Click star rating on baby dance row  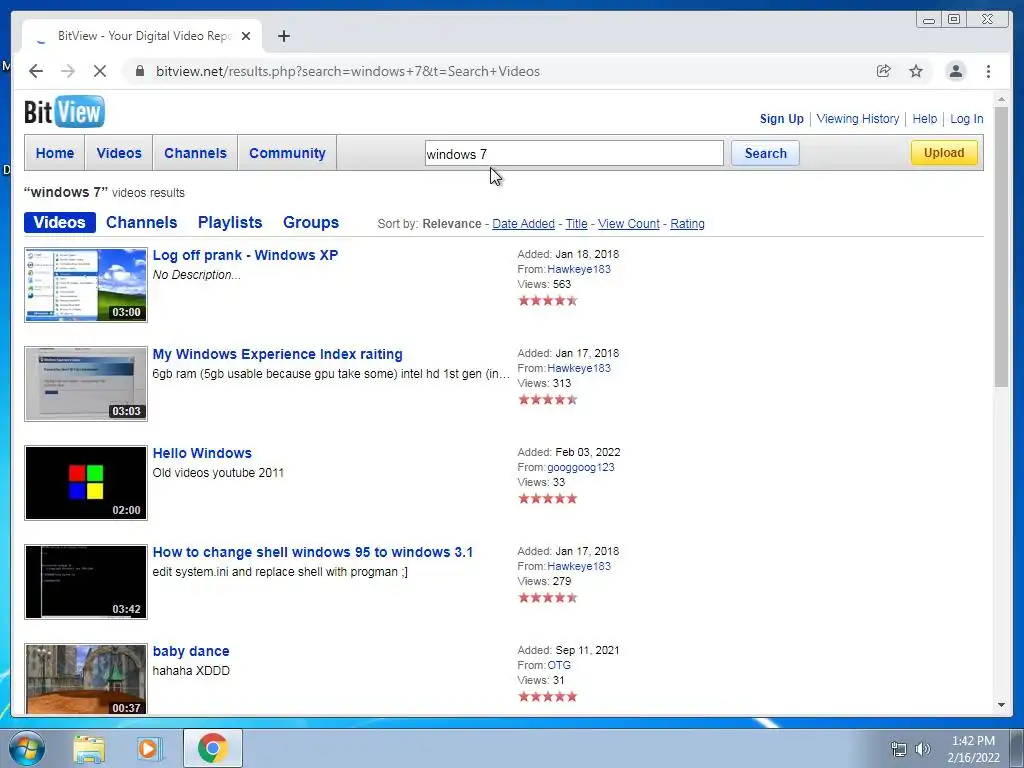[548, 697]
